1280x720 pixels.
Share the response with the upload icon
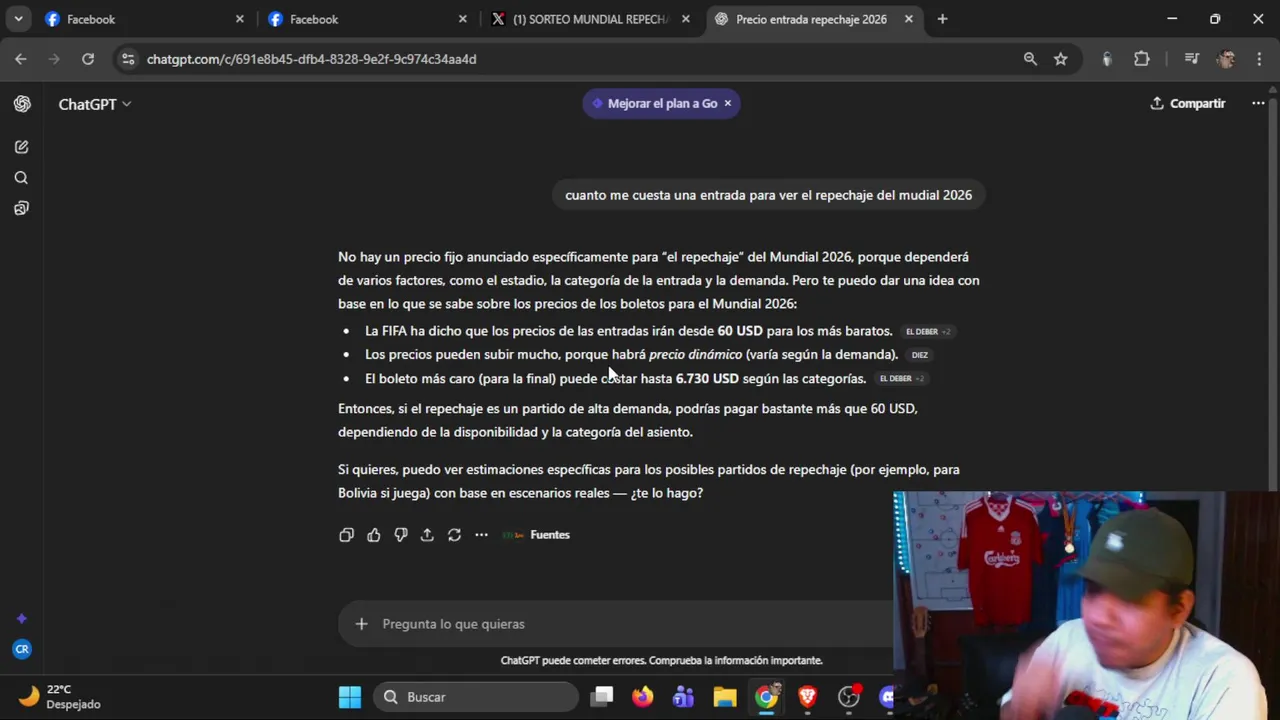click(x=427, y=535)
